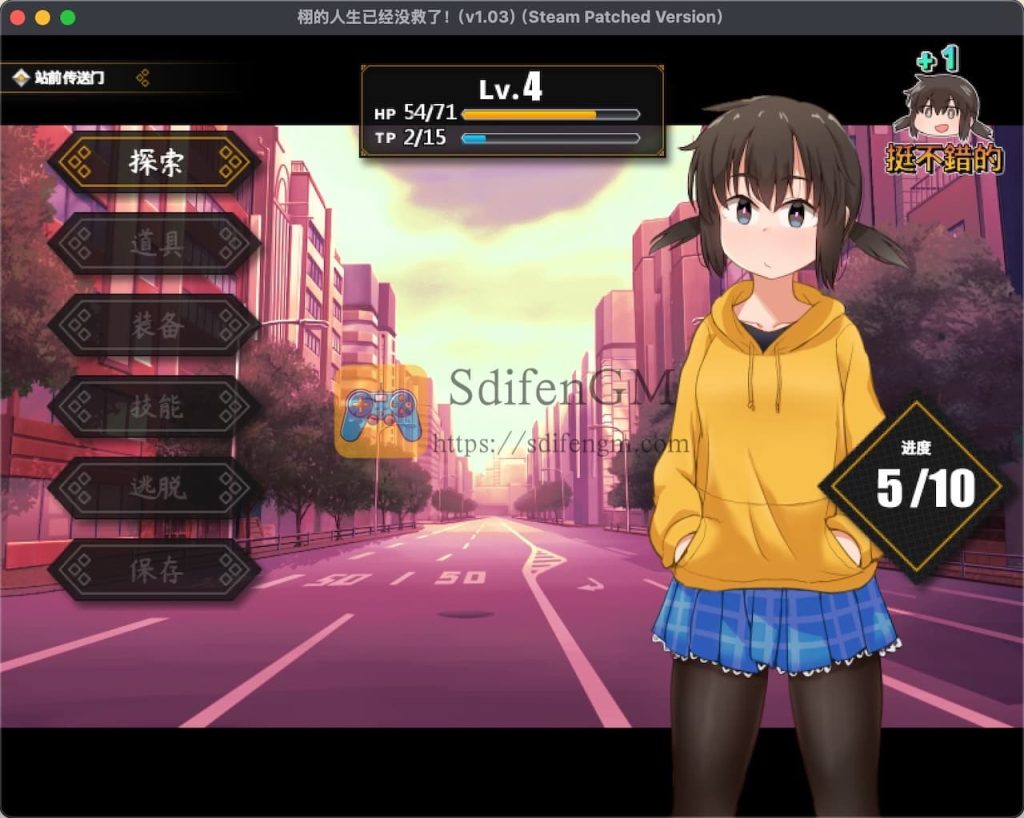Click the +1 bonus indicator
This screenshot has height=818, width=1024.
[x=937, y=59]
